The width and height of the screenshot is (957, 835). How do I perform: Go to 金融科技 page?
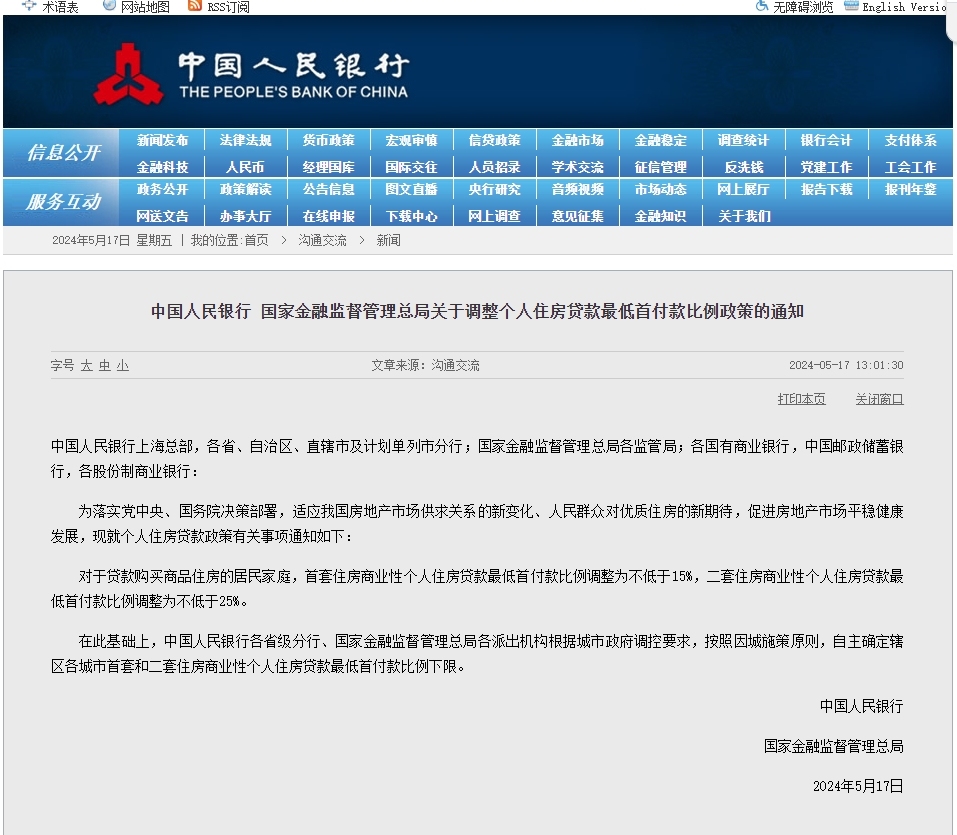(x=162, y=167)
